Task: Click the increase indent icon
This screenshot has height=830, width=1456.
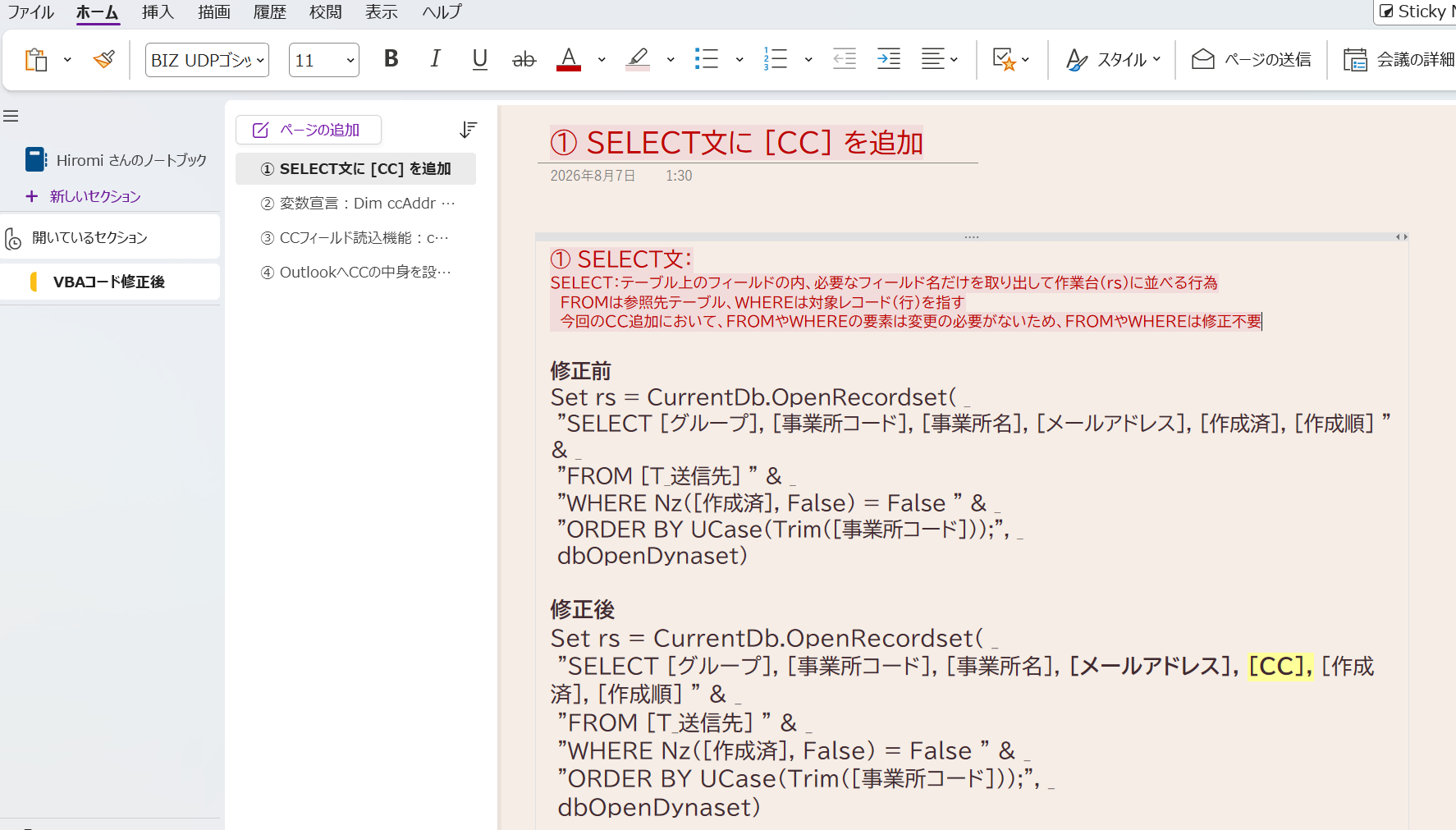Action: pos(889,59)
